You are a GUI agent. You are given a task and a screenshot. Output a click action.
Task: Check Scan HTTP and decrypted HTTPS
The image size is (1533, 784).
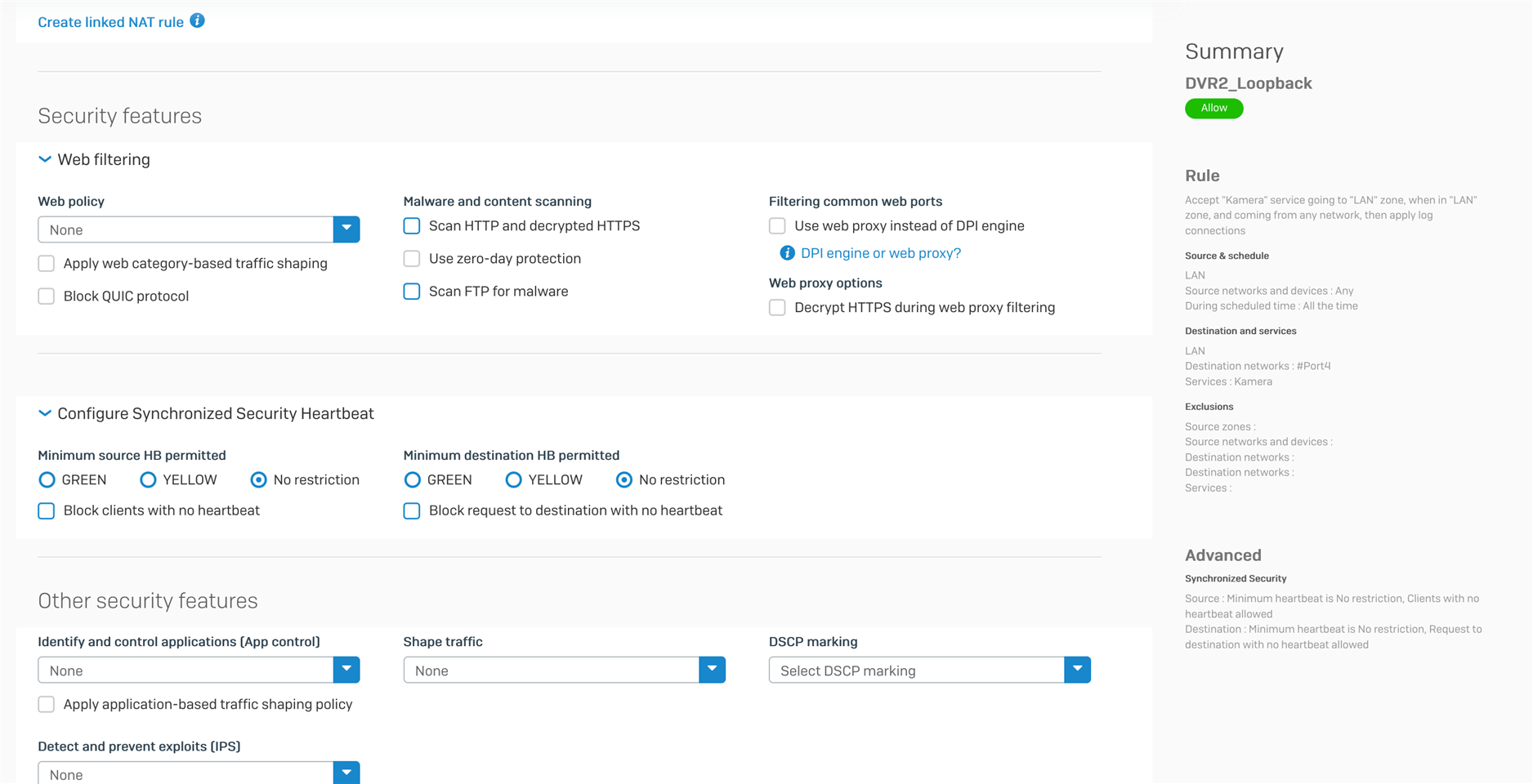pyautogui.click(x=412, y=225)
